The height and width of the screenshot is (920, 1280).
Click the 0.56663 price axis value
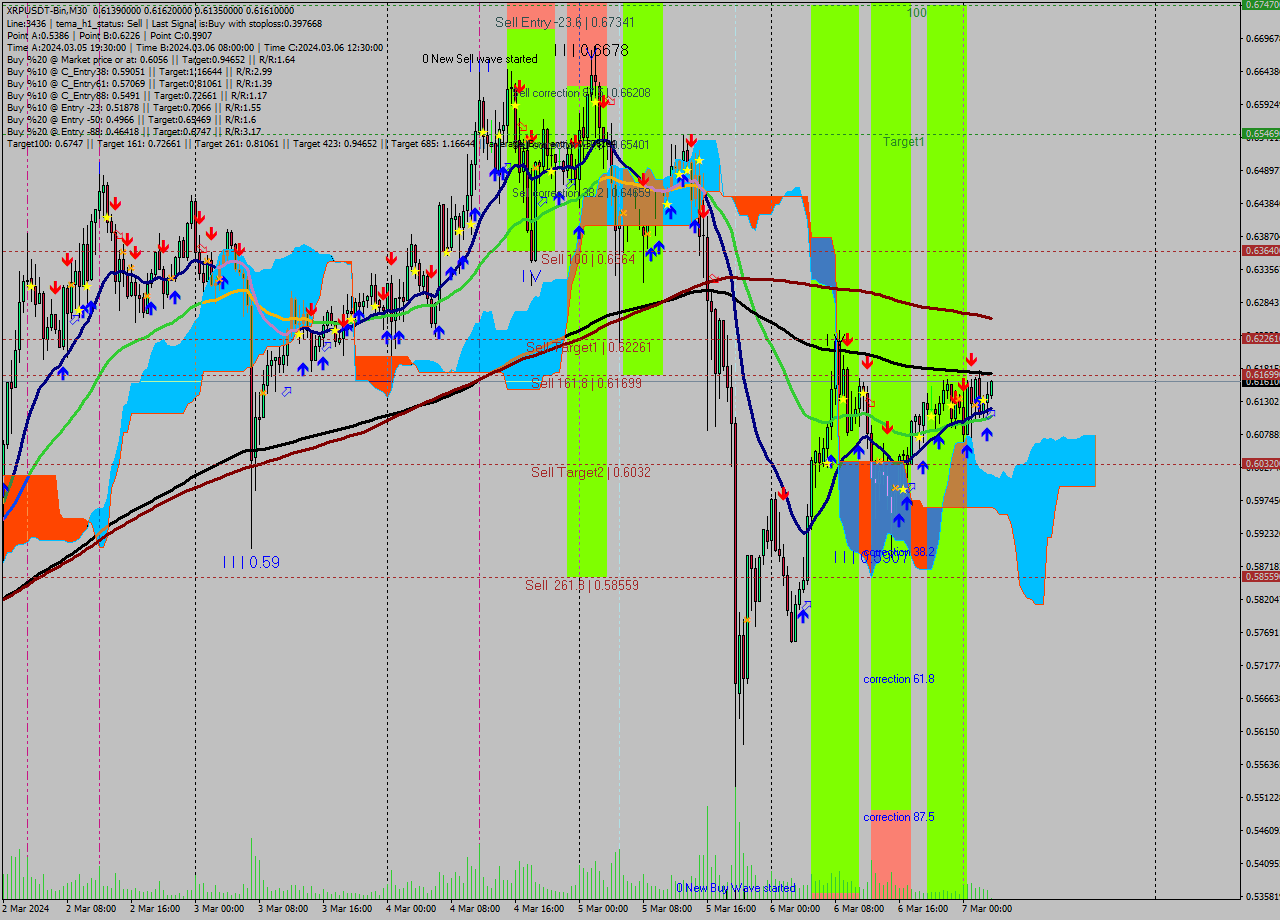1261,698
